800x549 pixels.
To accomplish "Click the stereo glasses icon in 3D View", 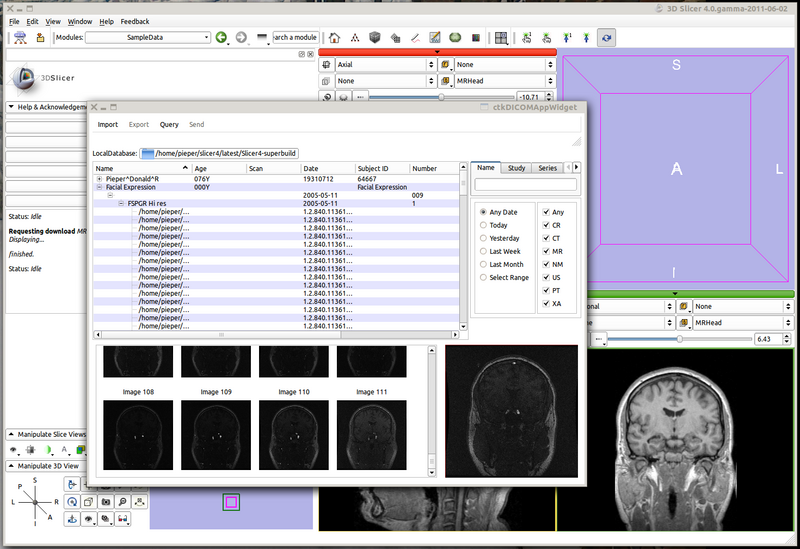I will [122, 519].
